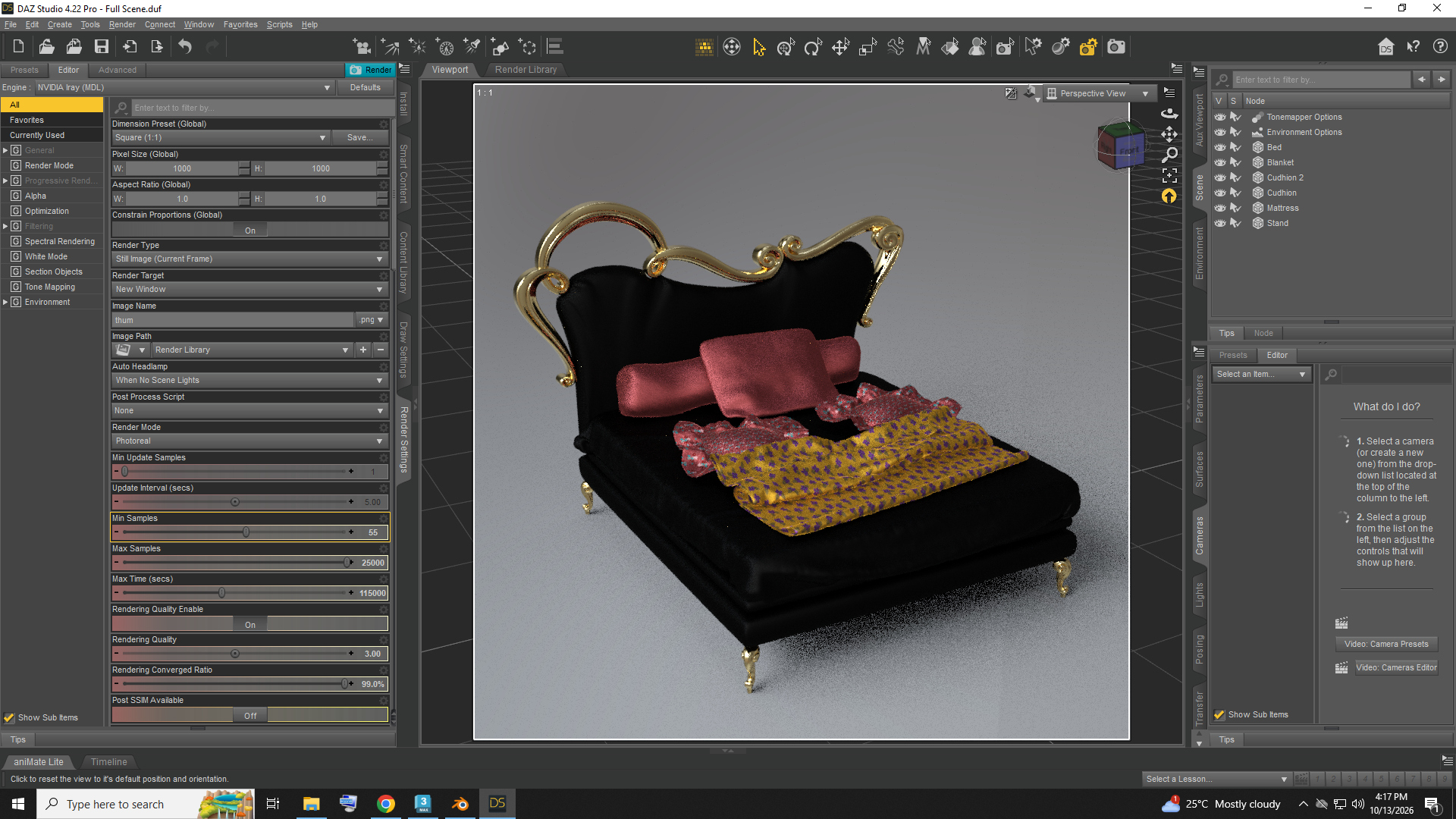Click the Import file icon

click(x=130, y=47)
